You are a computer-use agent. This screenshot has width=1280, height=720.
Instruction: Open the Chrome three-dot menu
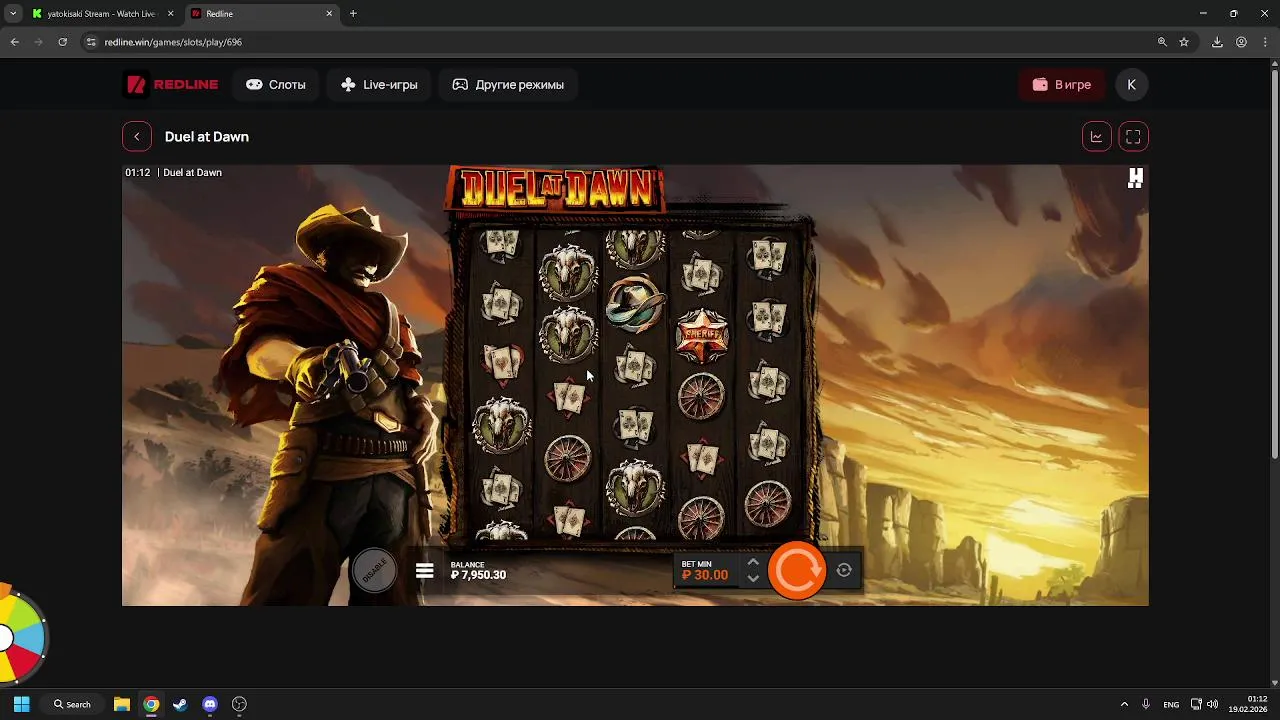[1265, 42]
